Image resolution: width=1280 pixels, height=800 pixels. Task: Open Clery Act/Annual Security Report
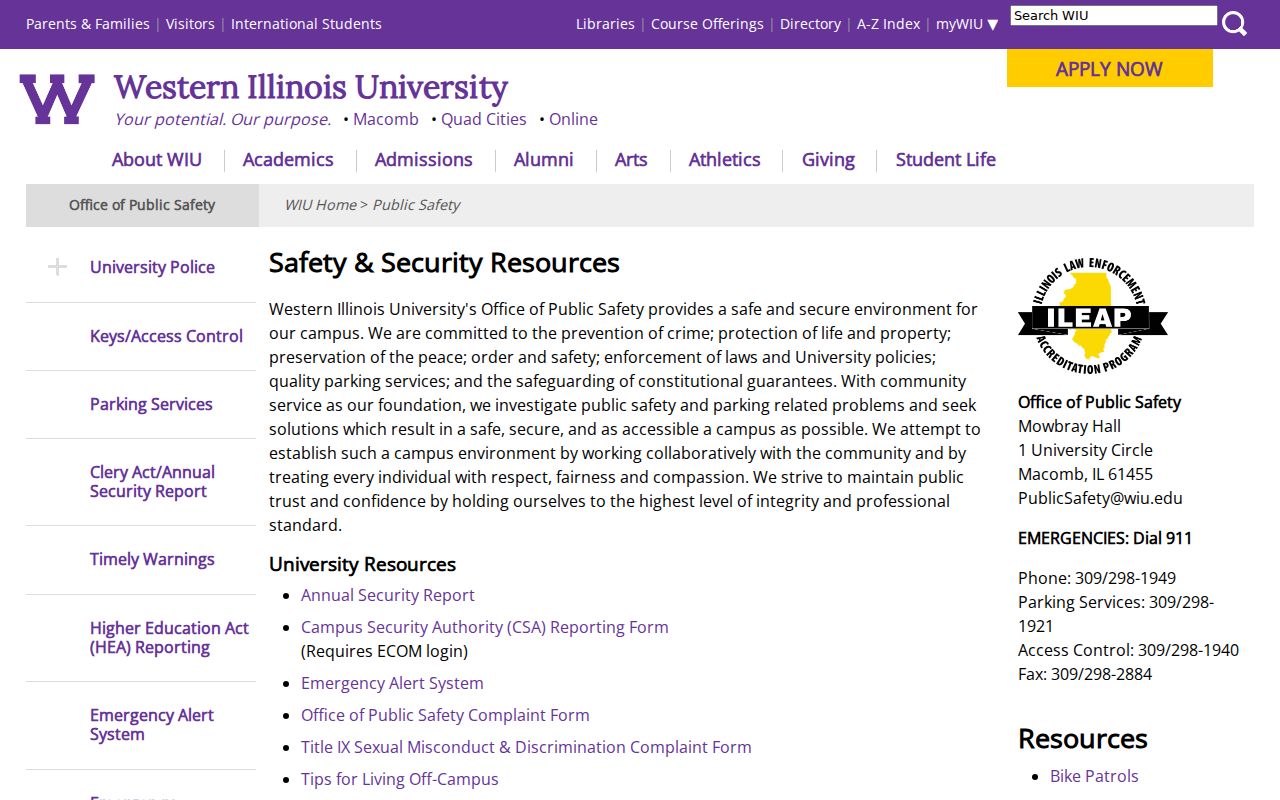pos(152,482)
